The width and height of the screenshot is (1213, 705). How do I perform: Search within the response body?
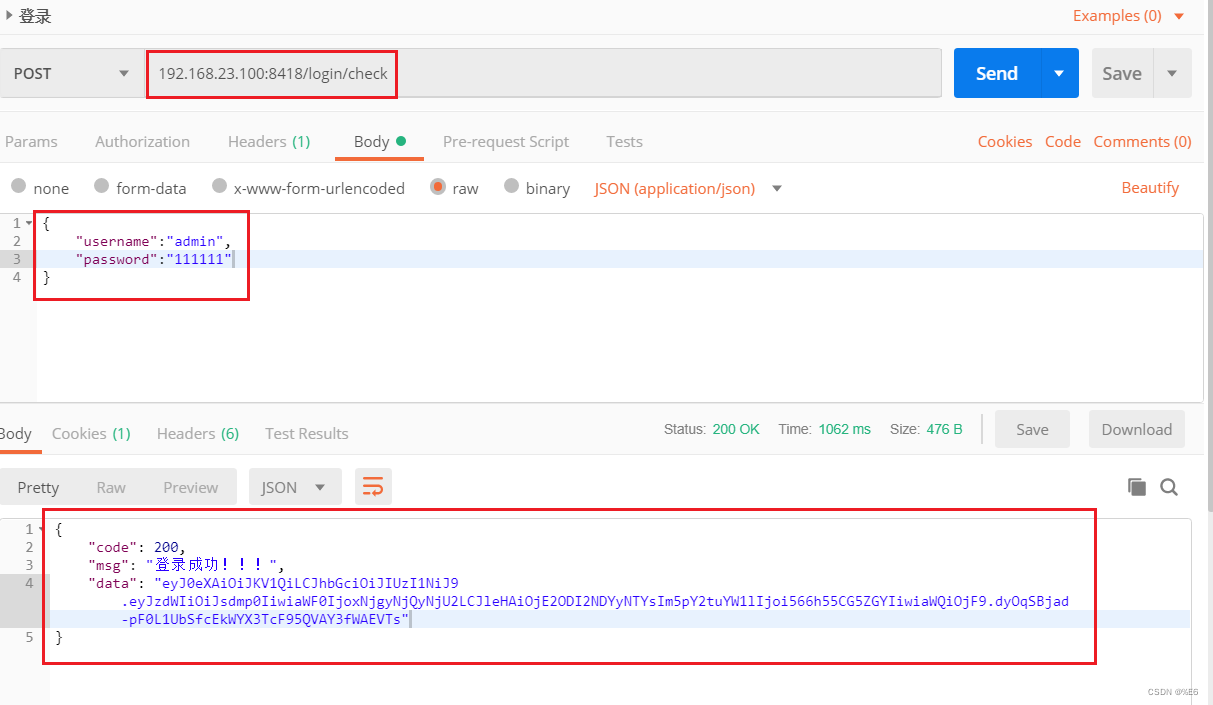1169,486
